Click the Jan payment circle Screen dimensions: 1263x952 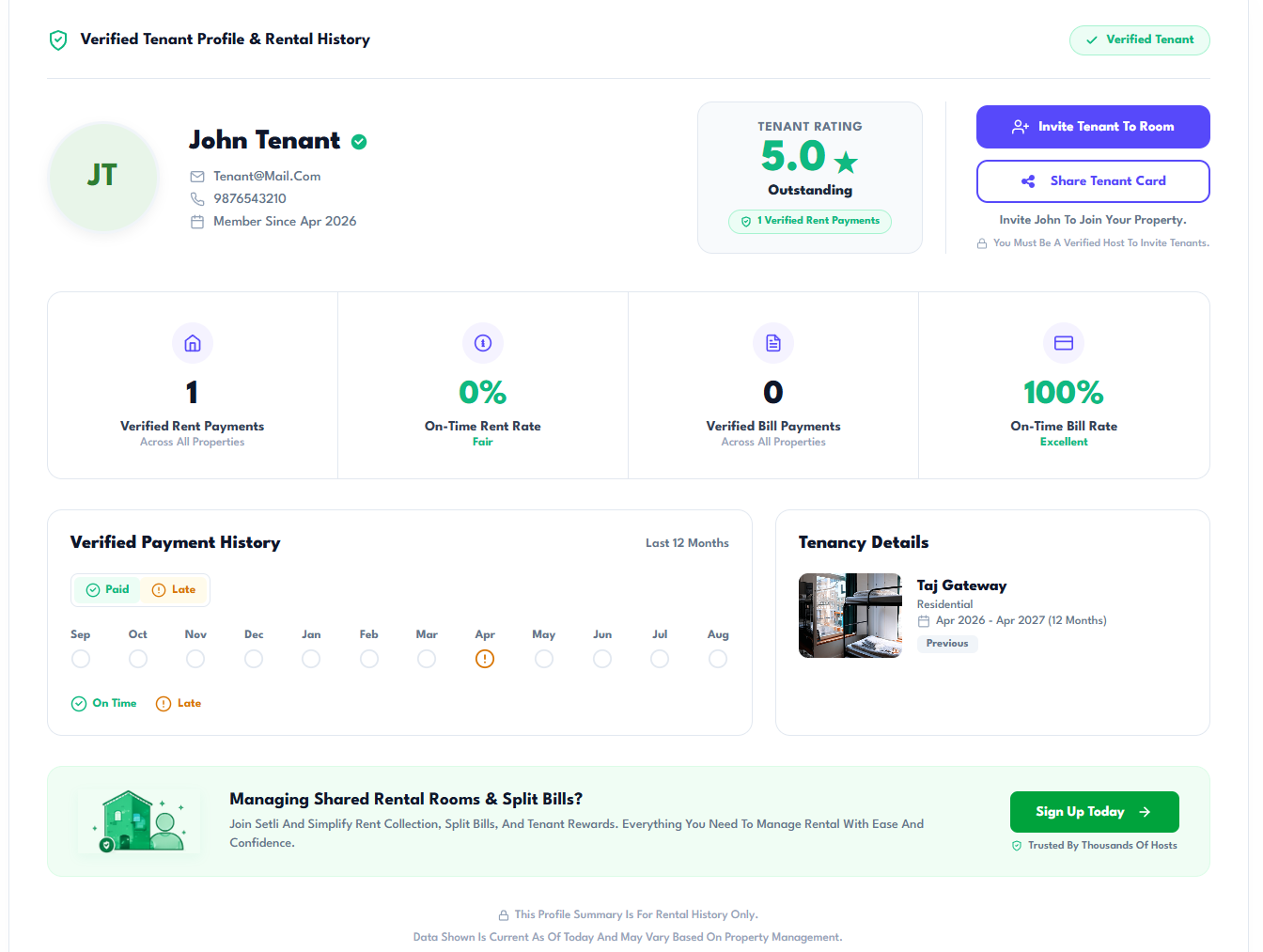point(311,659)
